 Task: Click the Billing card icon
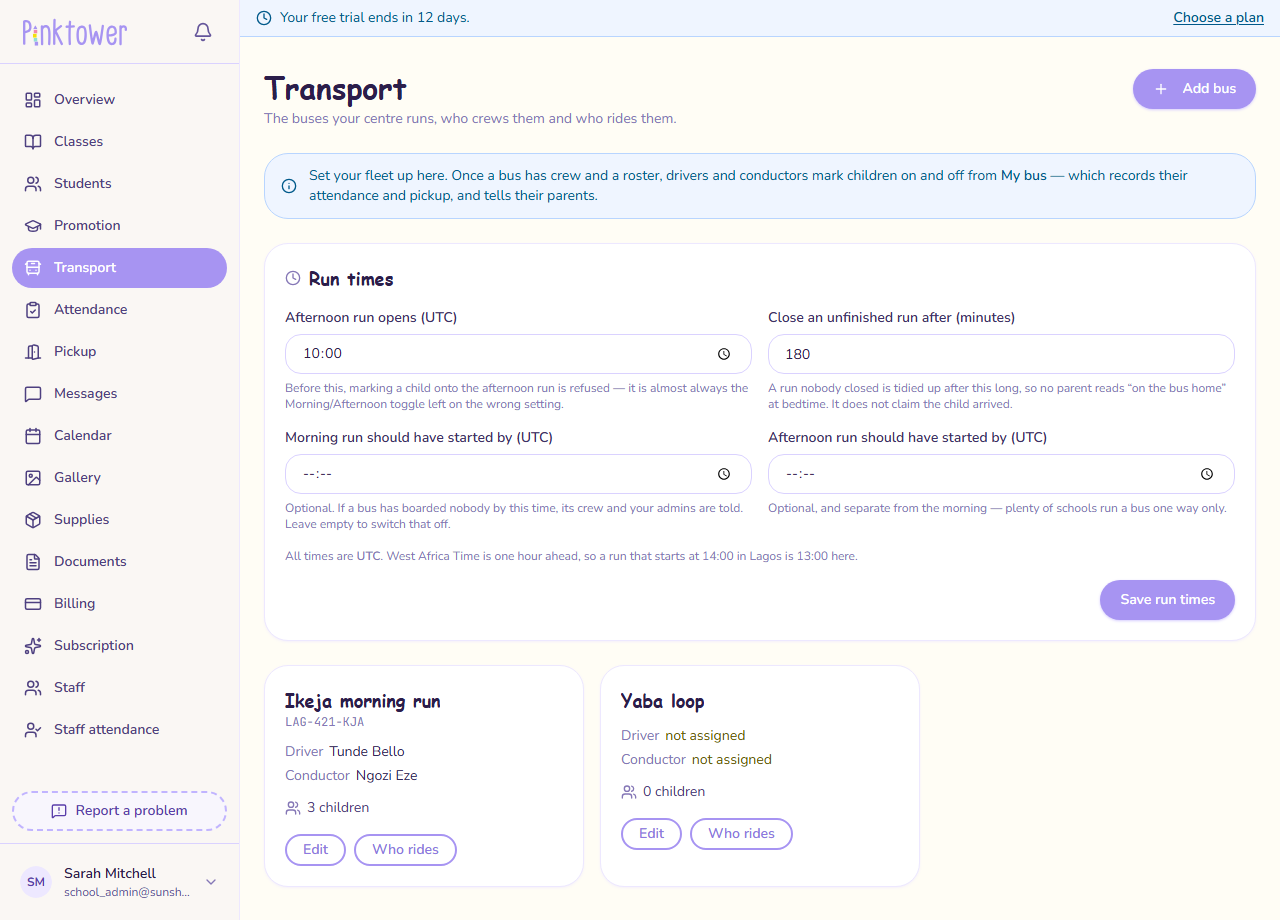tap(33, 604)
